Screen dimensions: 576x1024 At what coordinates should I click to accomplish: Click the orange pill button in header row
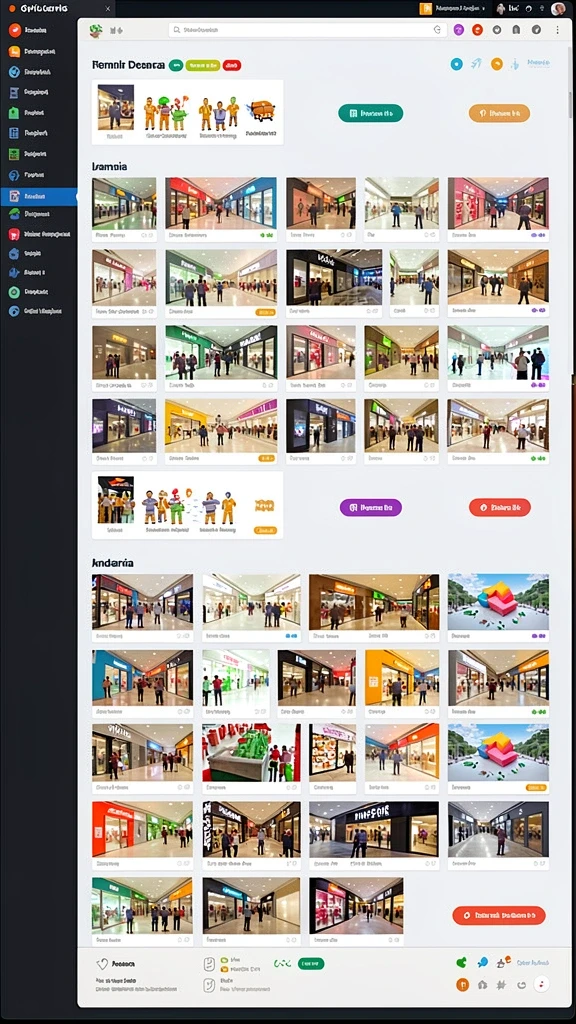[500, 113]
